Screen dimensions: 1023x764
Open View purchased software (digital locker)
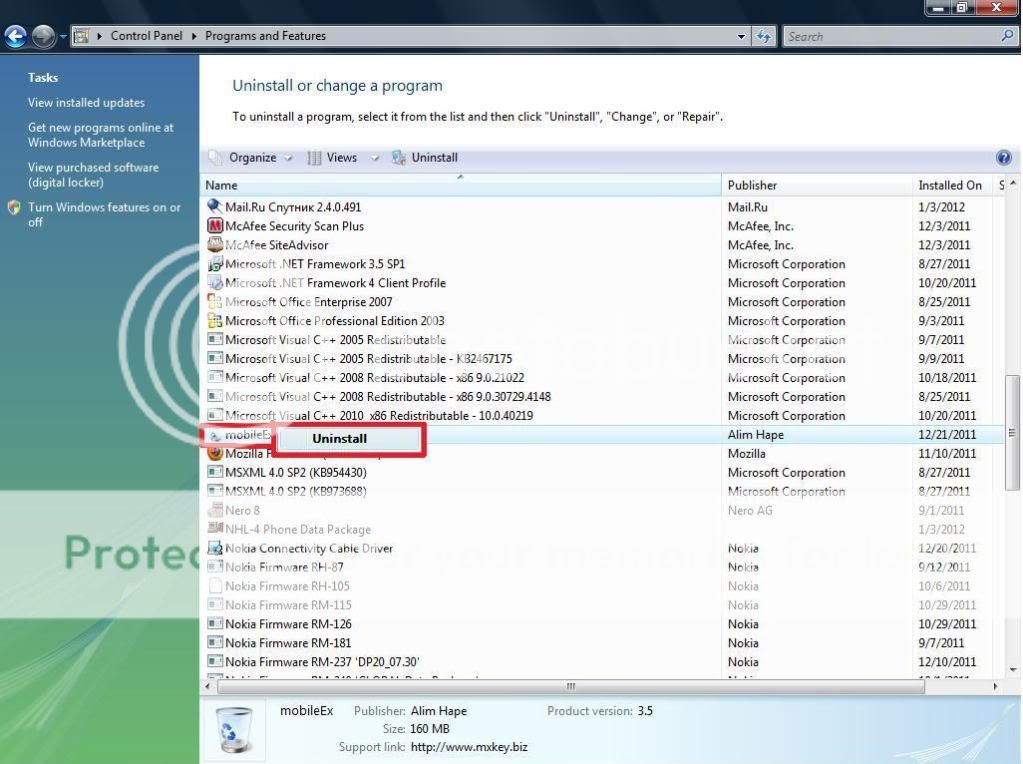point(93,175)
